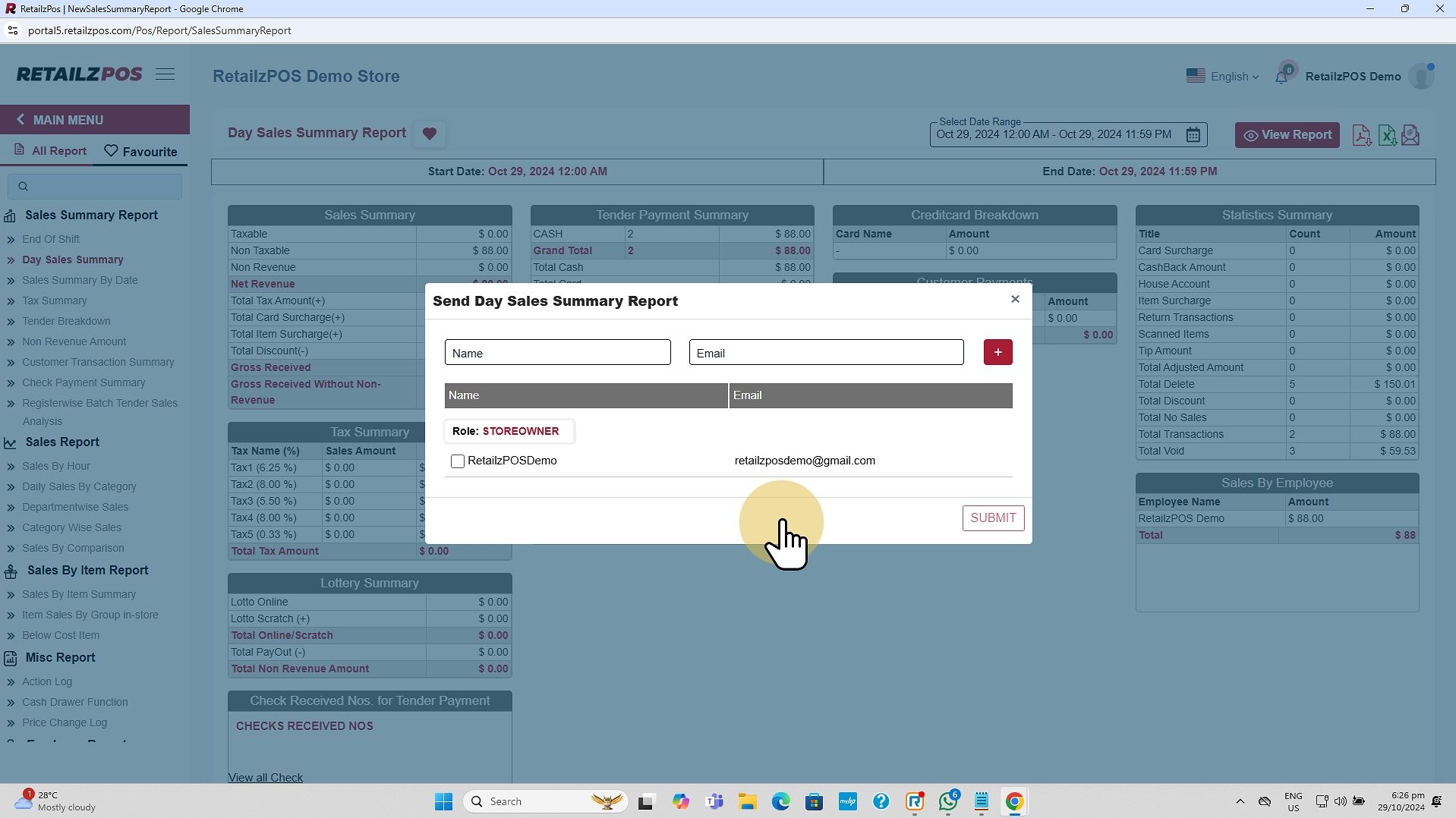
Task: Open the calendar date picker icon
Action: click(1193, 135)
